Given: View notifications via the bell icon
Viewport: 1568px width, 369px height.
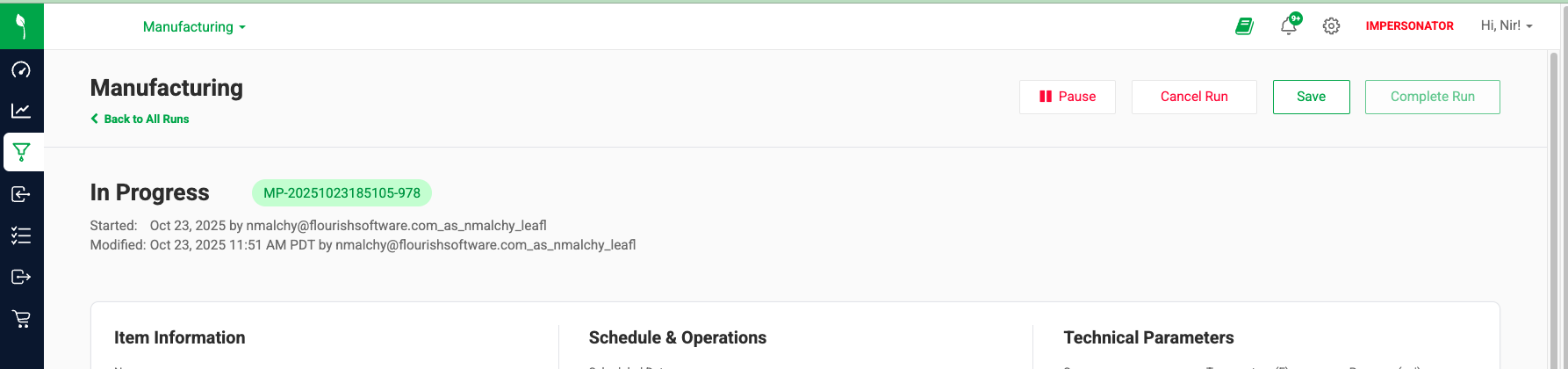Looking at the screenshot, I should [1288, 25].
